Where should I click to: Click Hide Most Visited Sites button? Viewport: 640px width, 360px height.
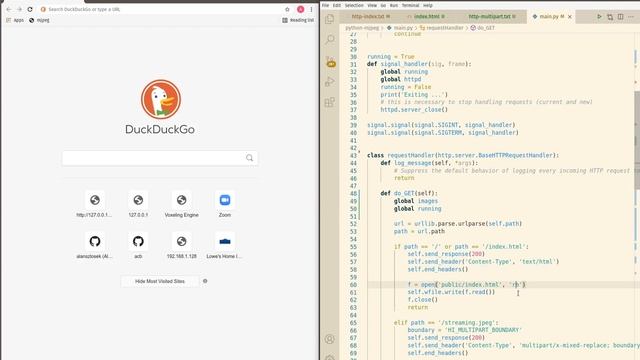[x=160, y=281]
